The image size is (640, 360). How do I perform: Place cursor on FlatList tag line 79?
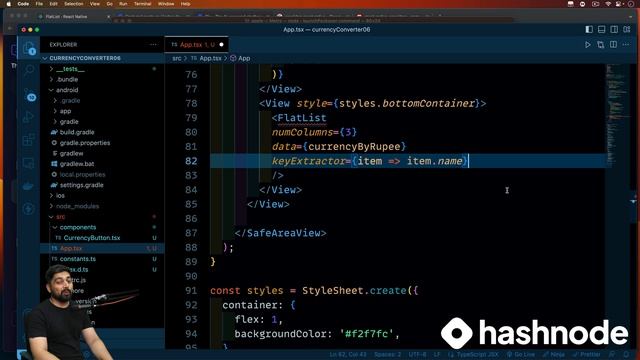click(x=302, y=118)
